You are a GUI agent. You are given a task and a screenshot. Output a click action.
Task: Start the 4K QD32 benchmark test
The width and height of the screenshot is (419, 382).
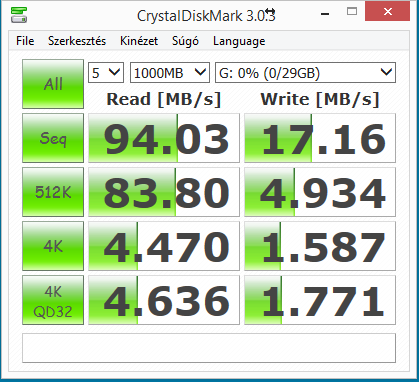53,300
